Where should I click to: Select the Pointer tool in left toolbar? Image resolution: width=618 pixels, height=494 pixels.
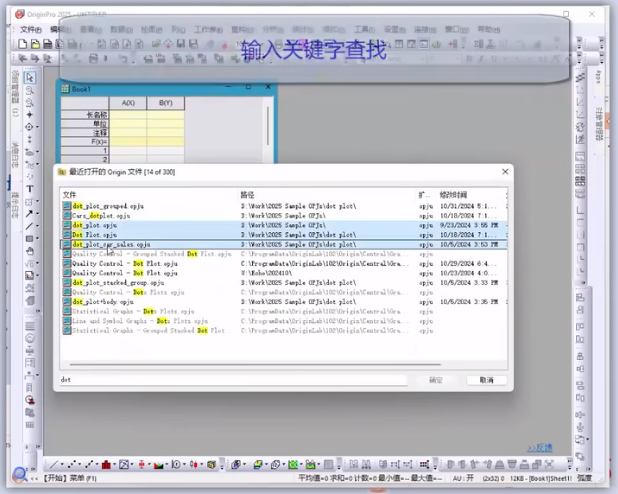point(30,78)
